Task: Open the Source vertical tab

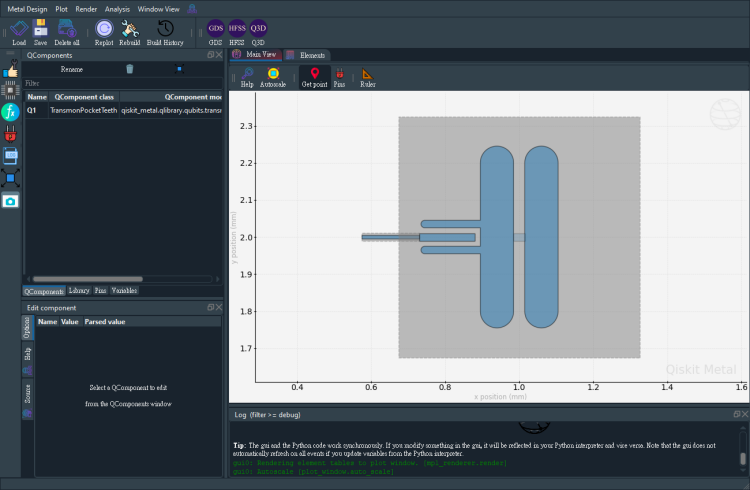Action: [27, 399]
